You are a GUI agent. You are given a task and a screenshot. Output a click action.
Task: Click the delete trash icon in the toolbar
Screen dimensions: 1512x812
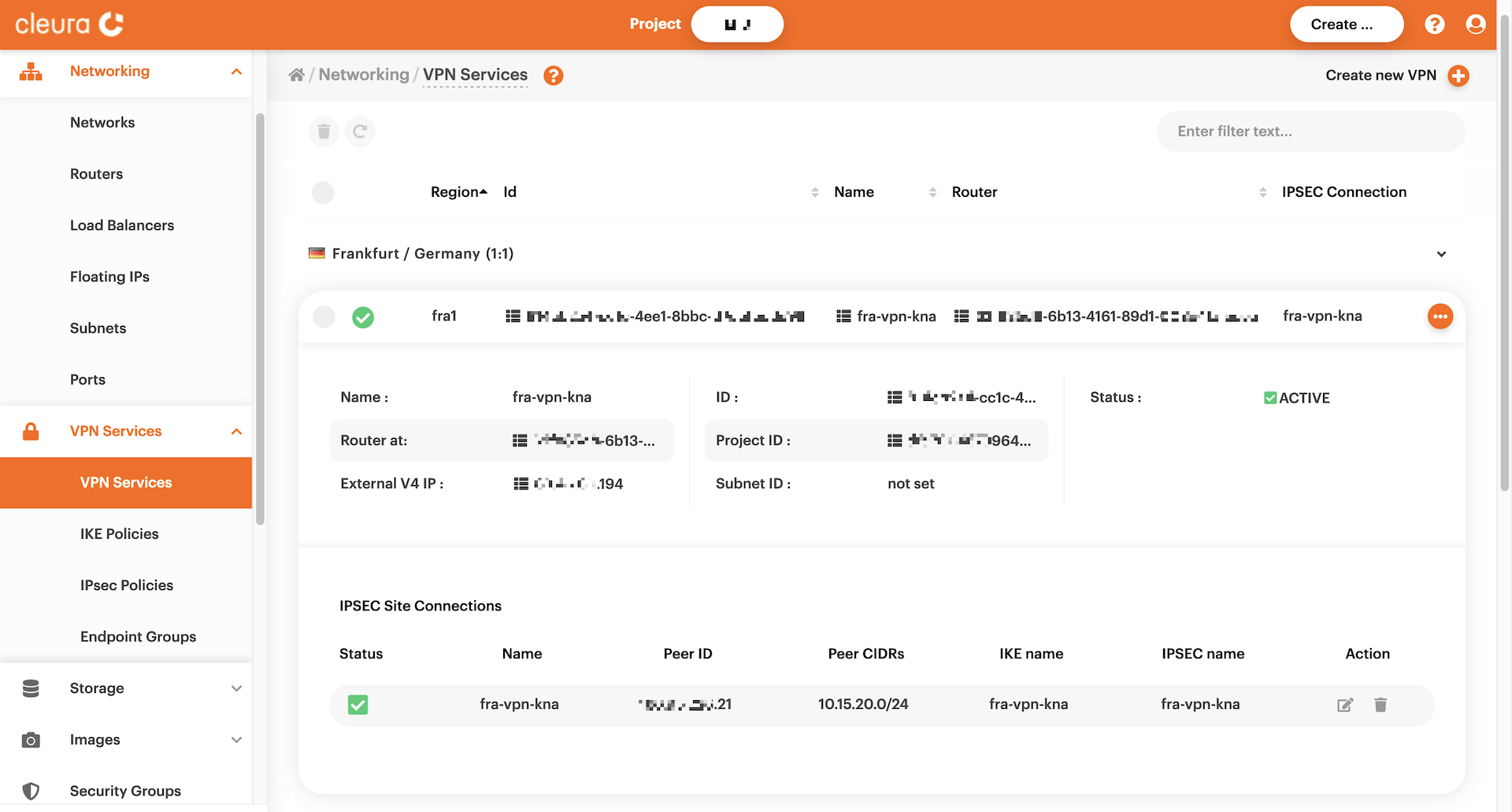(324, 132)
